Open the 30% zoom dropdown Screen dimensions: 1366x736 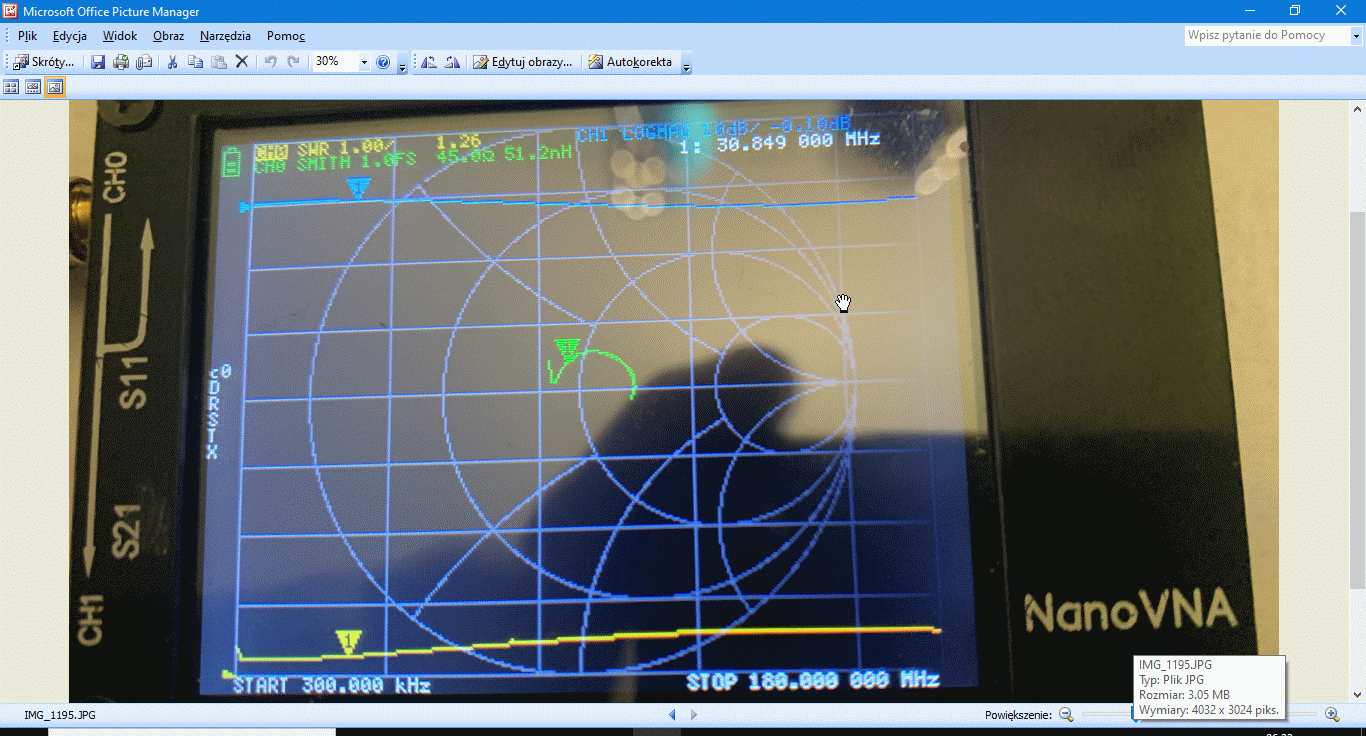pos(364,62)
